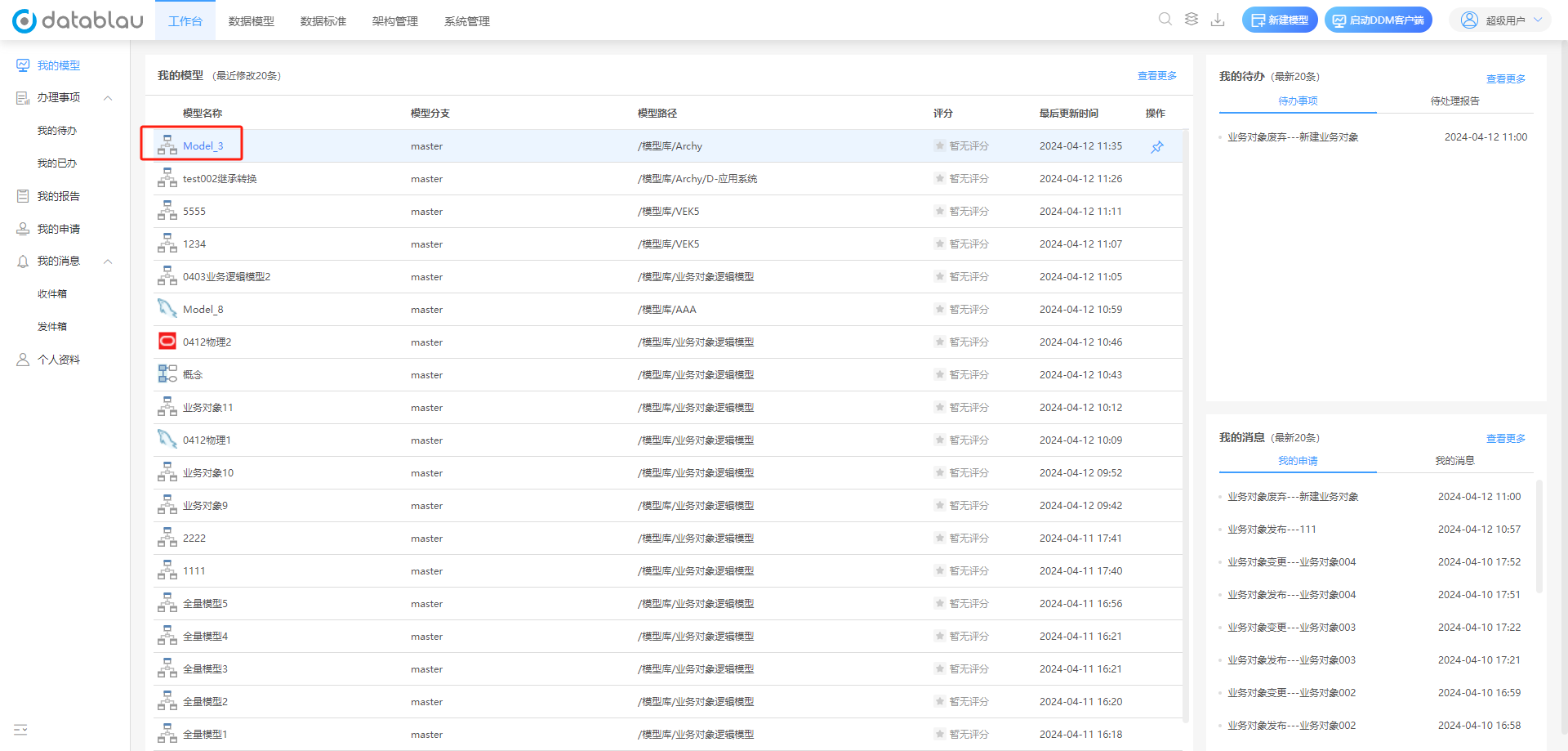
Task: Open message 业务对象变更---业务对象002
Action: coord(1291,693)
